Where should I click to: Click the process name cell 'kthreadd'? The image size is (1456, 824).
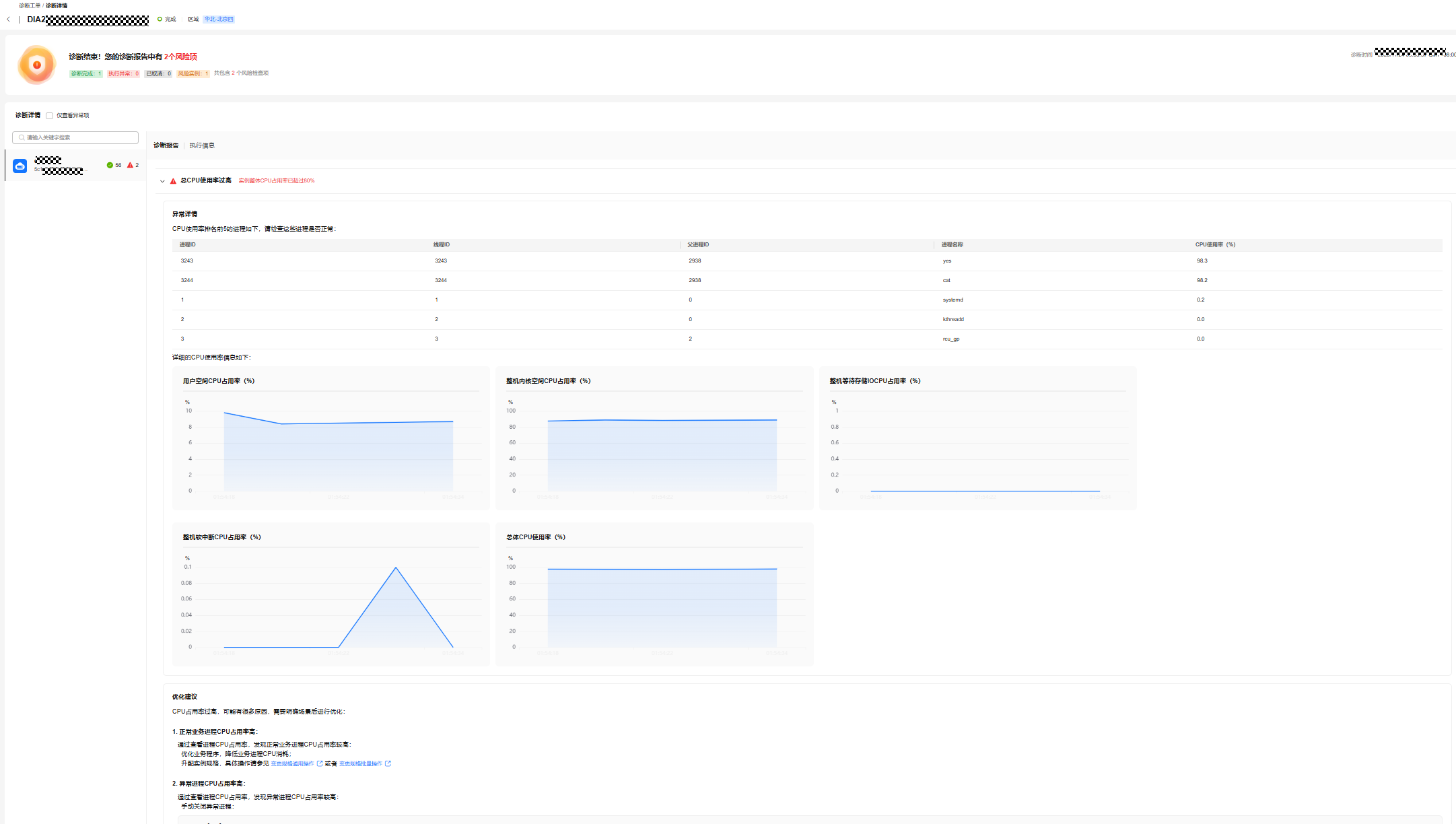(953, 320)
